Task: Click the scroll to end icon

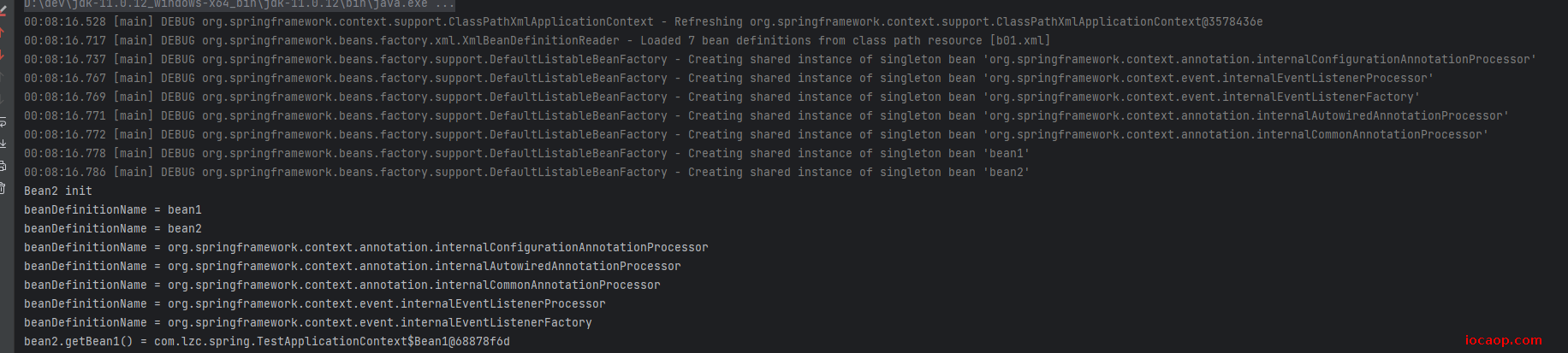Action: tap(3, 144)
